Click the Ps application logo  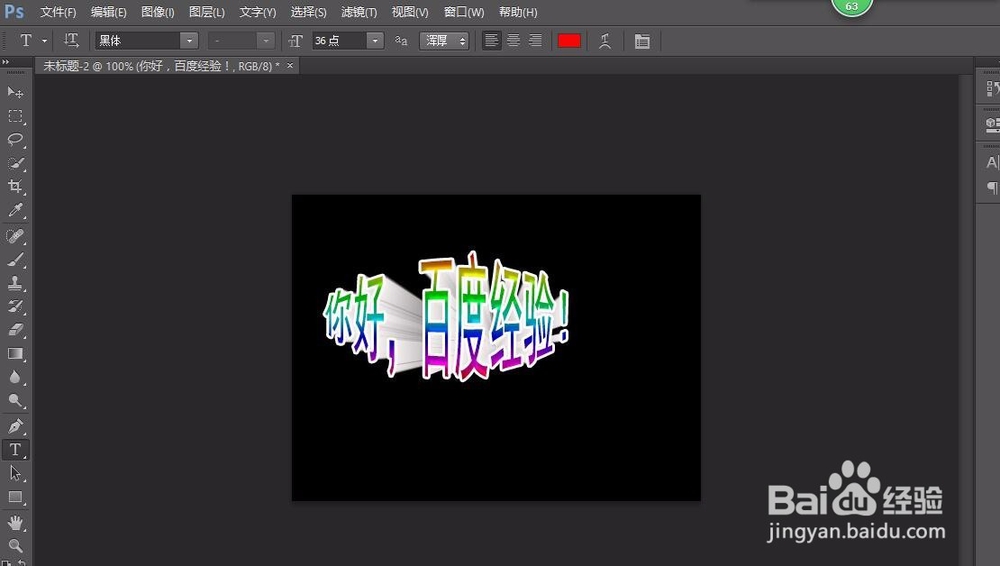point(14,11)
